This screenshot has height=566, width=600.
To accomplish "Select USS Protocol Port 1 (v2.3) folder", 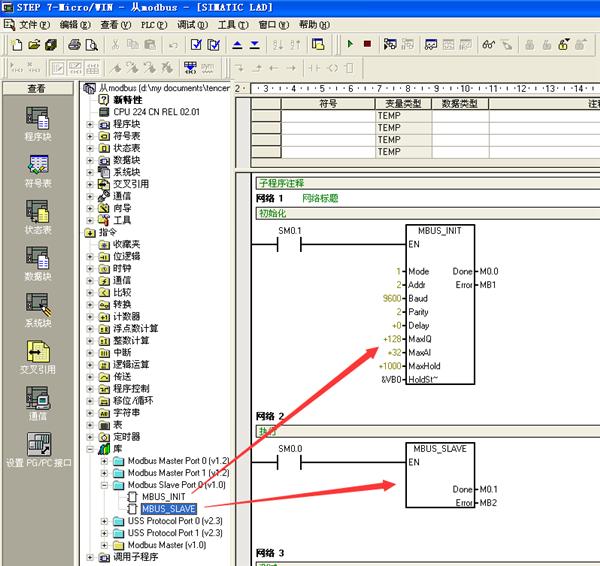I will (x=175, y=533).
